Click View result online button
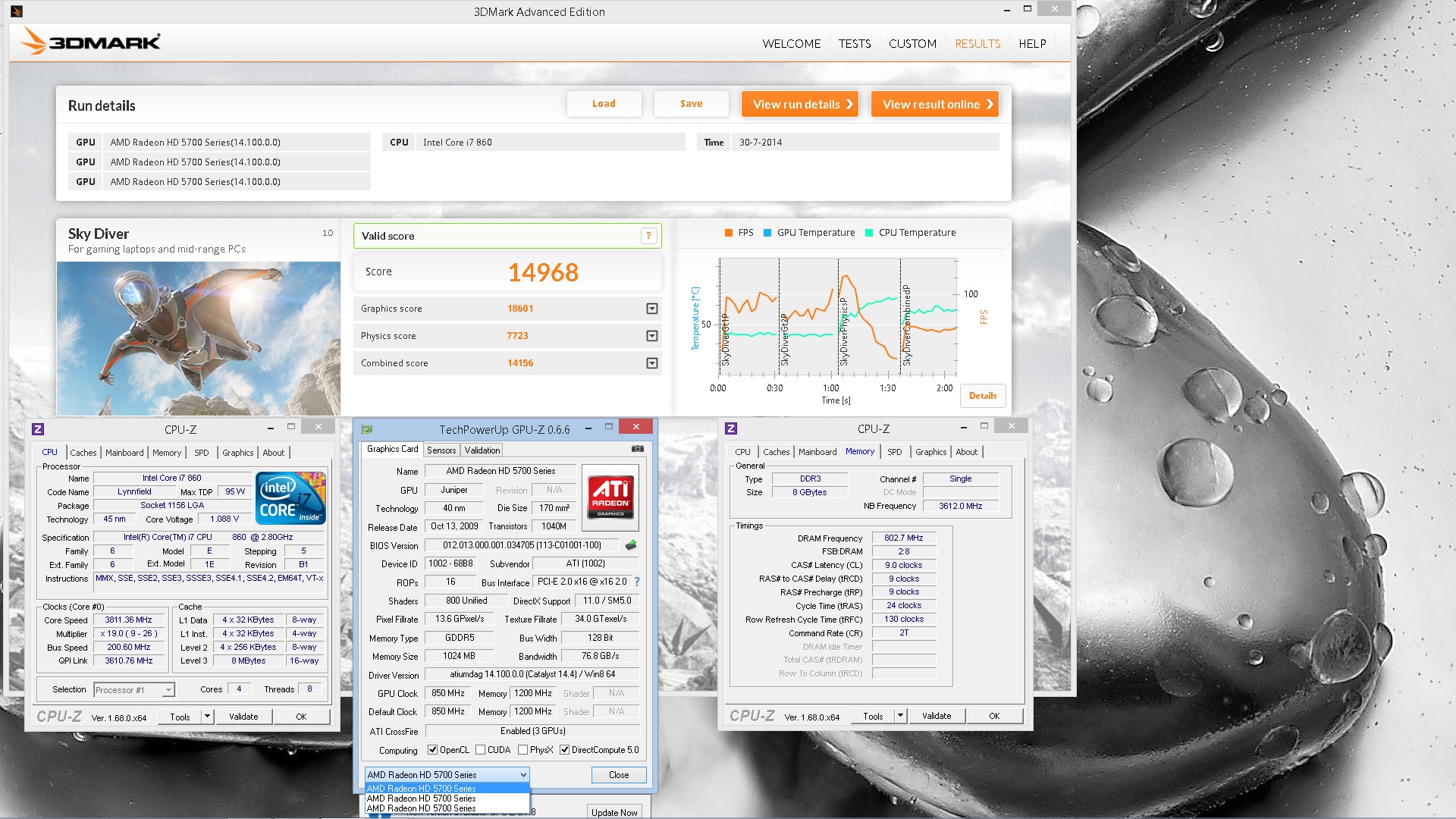This screenshot has height=819, width=1456. [935, 104]
